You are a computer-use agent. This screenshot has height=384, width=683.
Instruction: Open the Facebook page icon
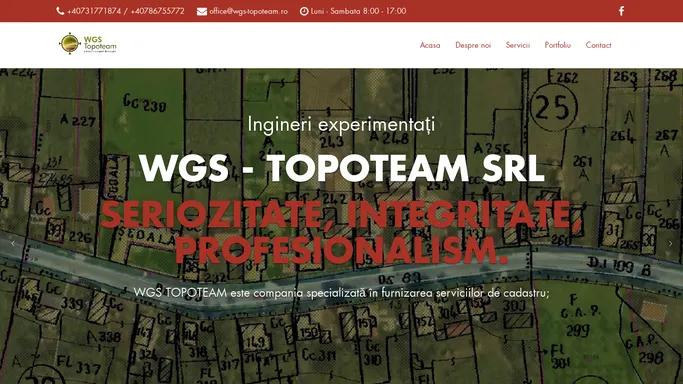(x=622, y=11)
